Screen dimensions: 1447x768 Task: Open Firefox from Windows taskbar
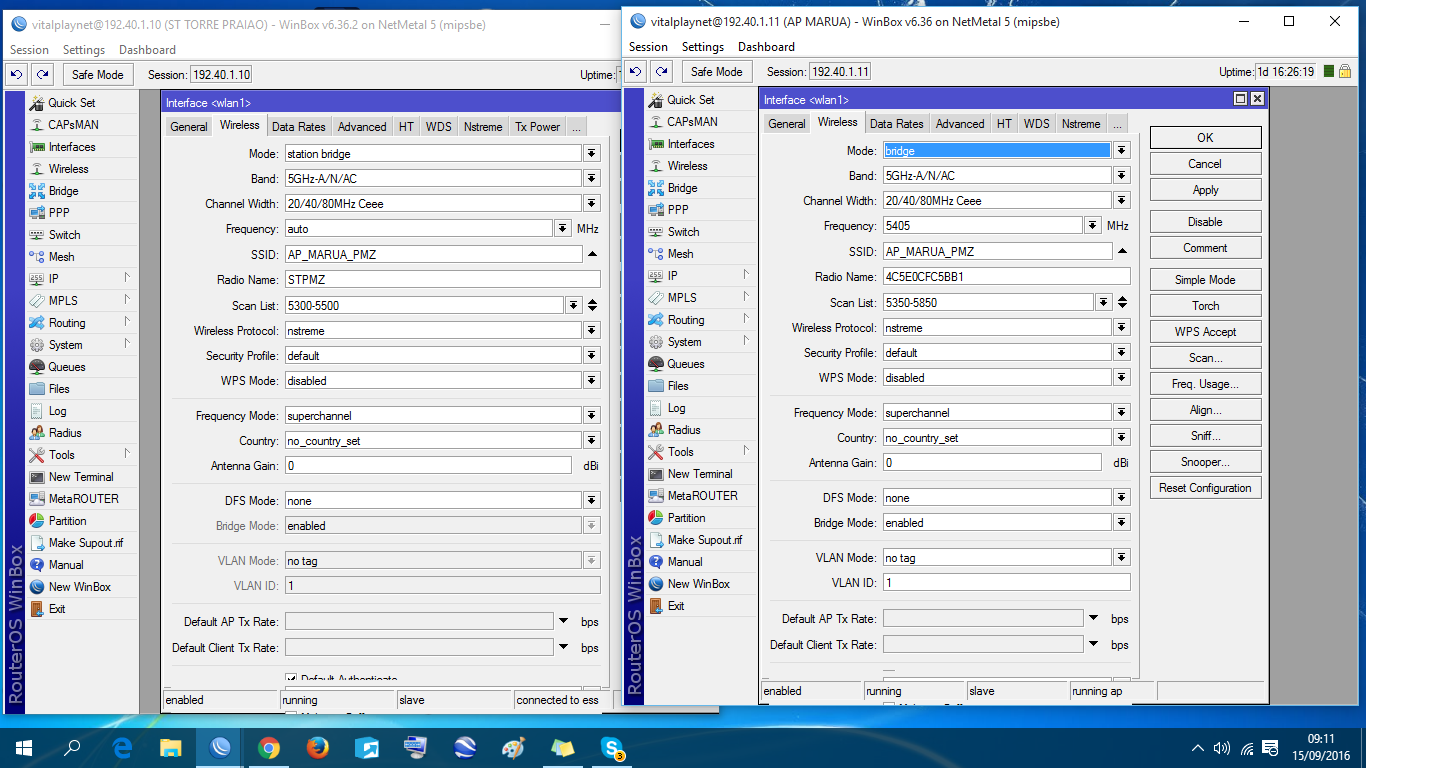tap(318, 747)
